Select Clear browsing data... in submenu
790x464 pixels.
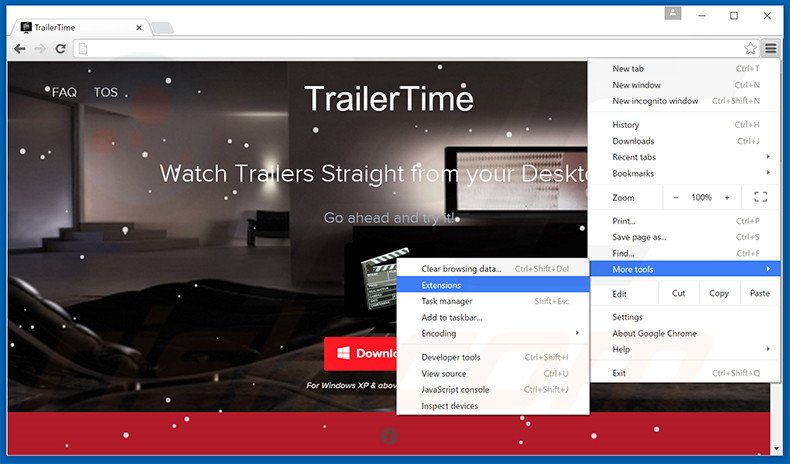493,269
